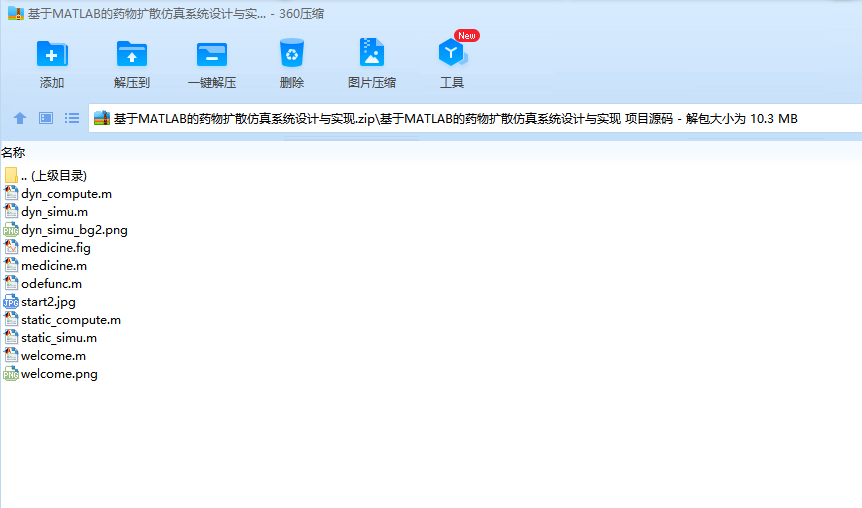Select file name 'dyn_compute.m'

point(67,194)
